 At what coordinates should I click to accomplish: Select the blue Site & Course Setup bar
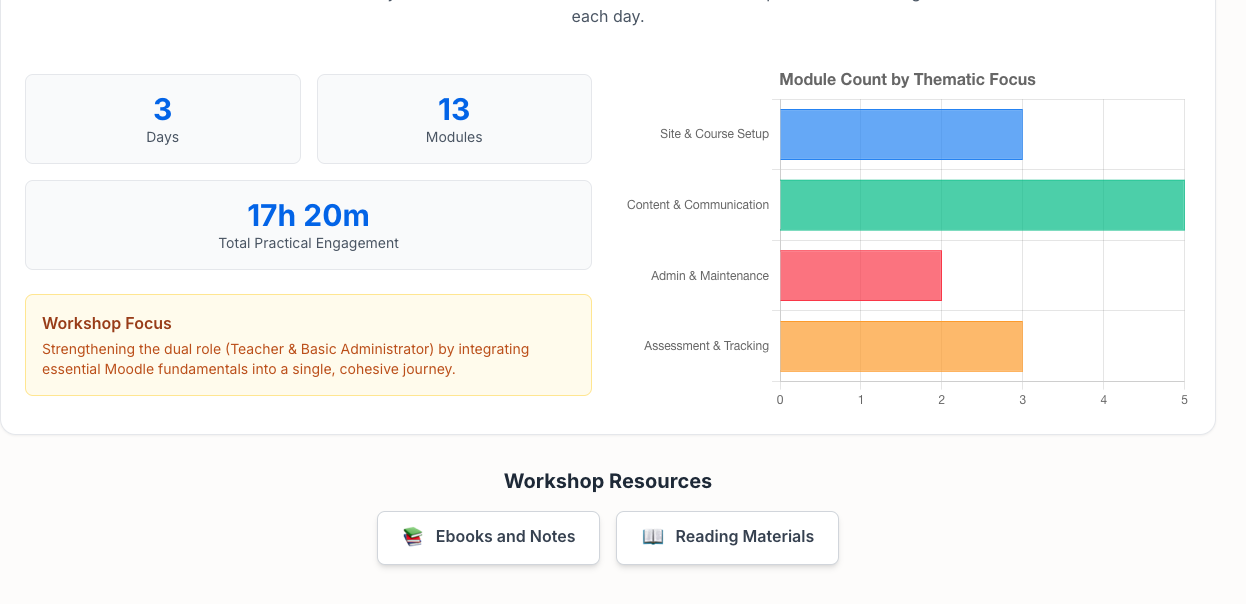click(901, 135)
